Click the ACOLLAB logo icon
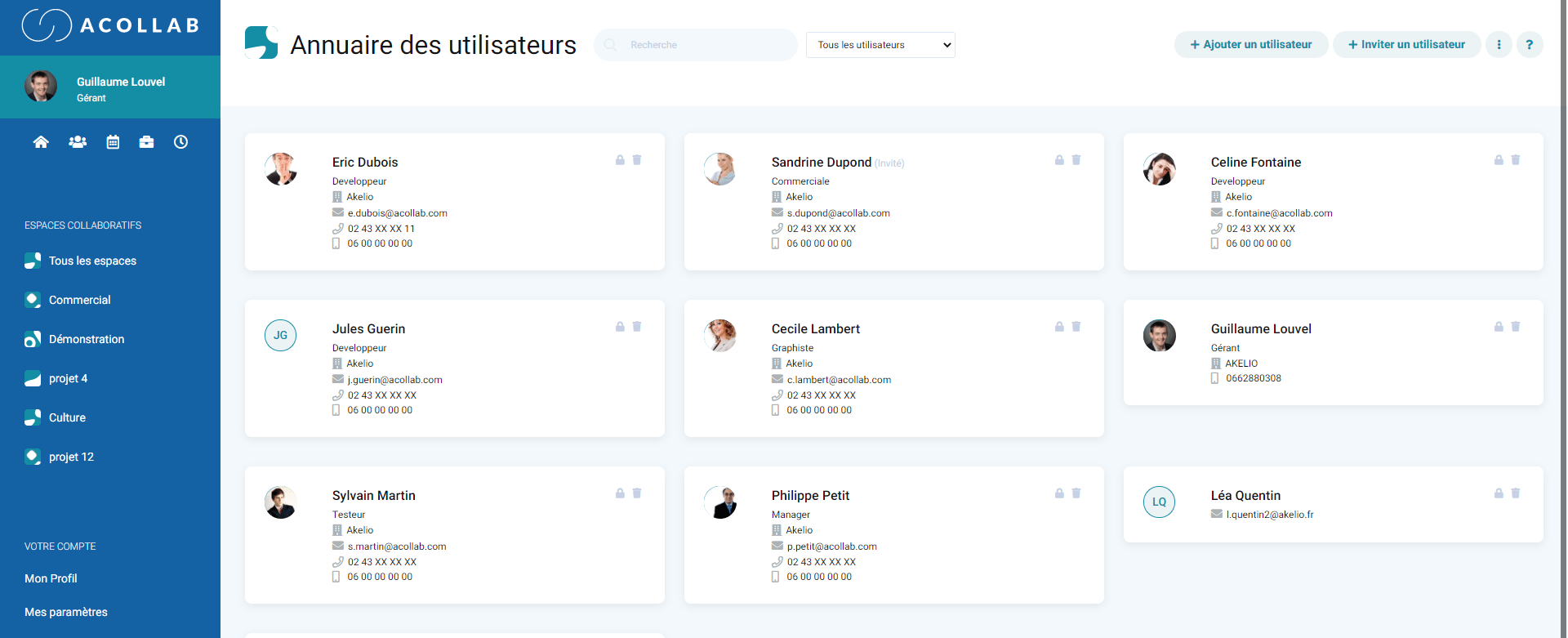 [49, 25]
